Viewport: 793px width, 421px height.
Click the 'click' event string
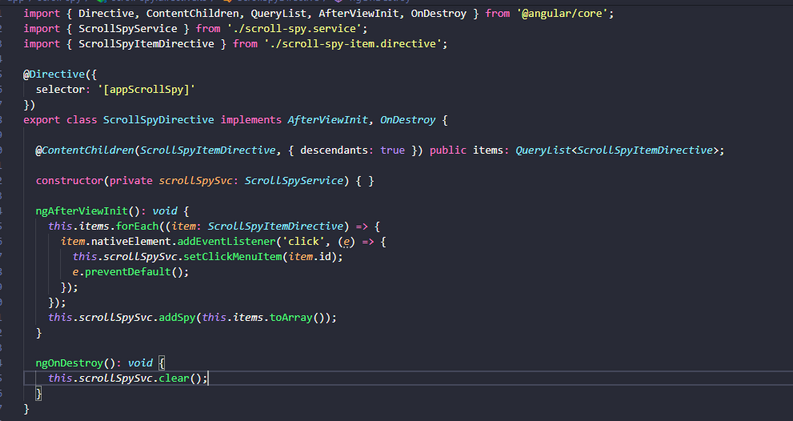click(303, 241)
